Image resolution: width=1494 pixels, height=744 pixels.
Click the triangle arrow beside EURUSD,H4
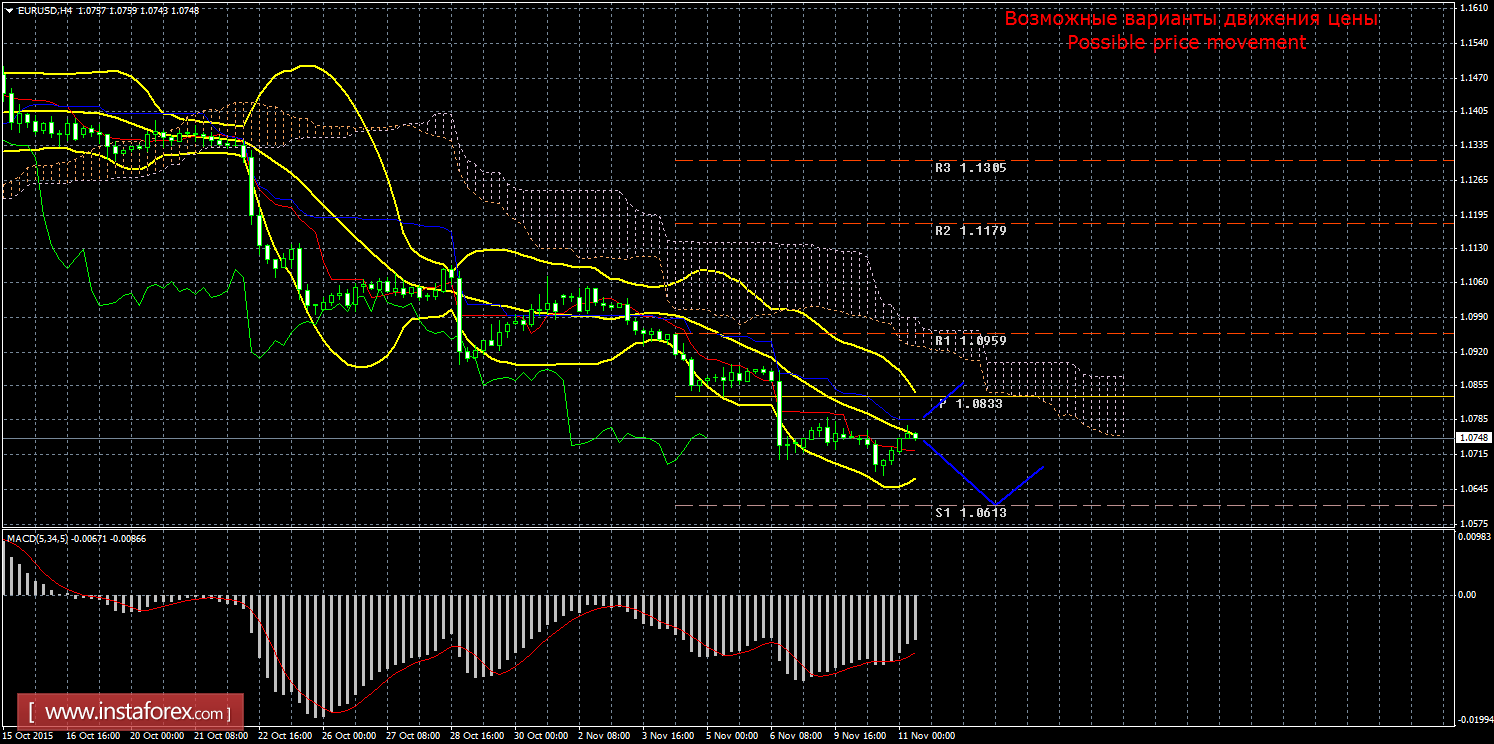click(9, 9)
